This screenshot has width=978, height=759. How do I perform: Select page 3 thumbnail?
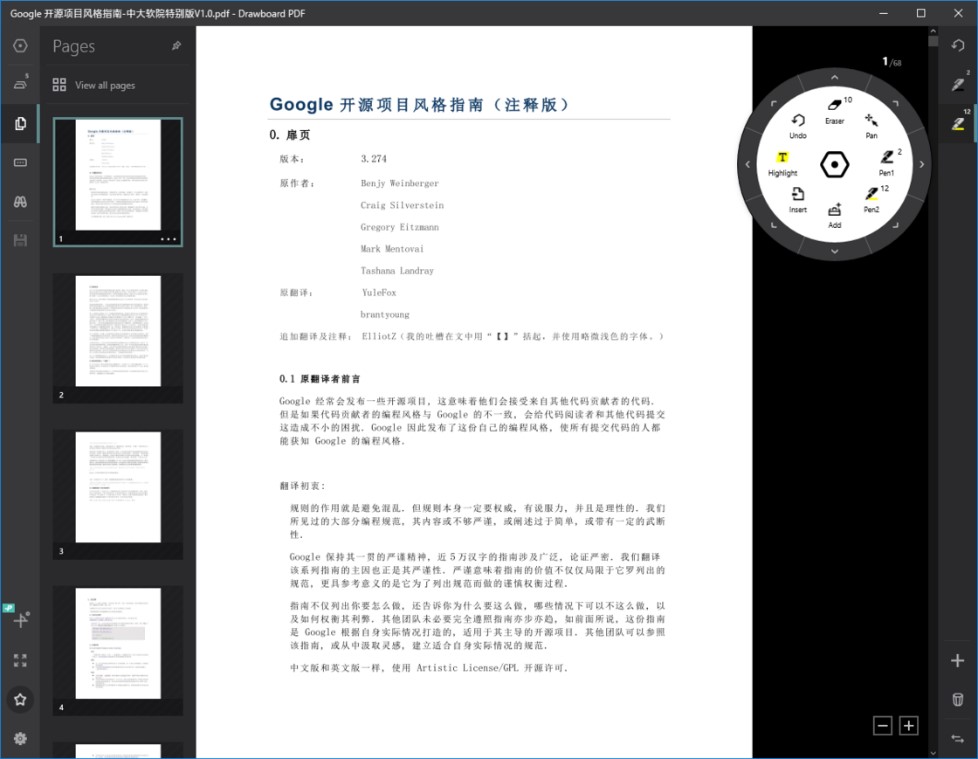click(x=118, y=494)
